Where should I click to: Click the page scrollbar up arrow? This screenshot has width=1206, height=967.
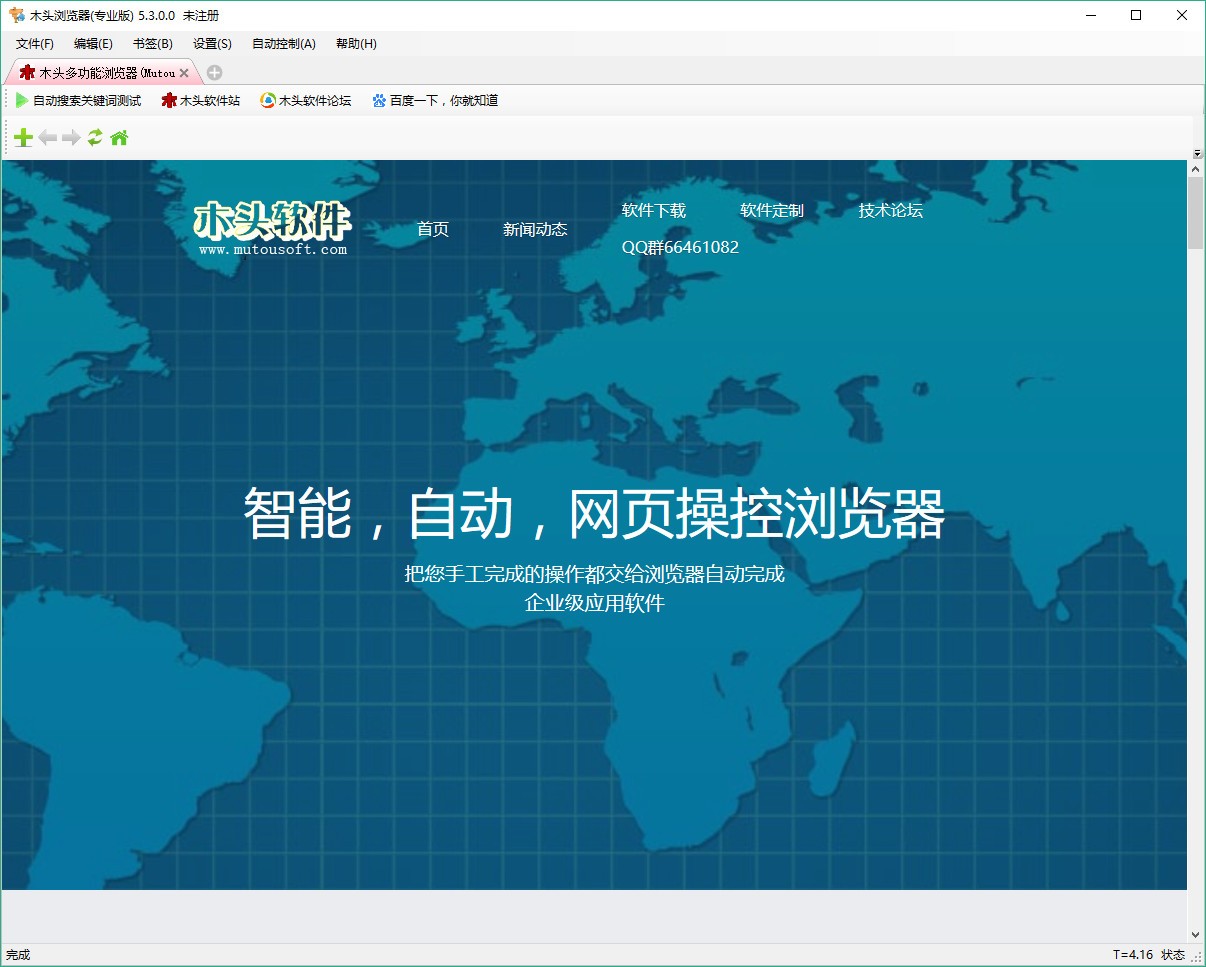tap(1195, 169)
